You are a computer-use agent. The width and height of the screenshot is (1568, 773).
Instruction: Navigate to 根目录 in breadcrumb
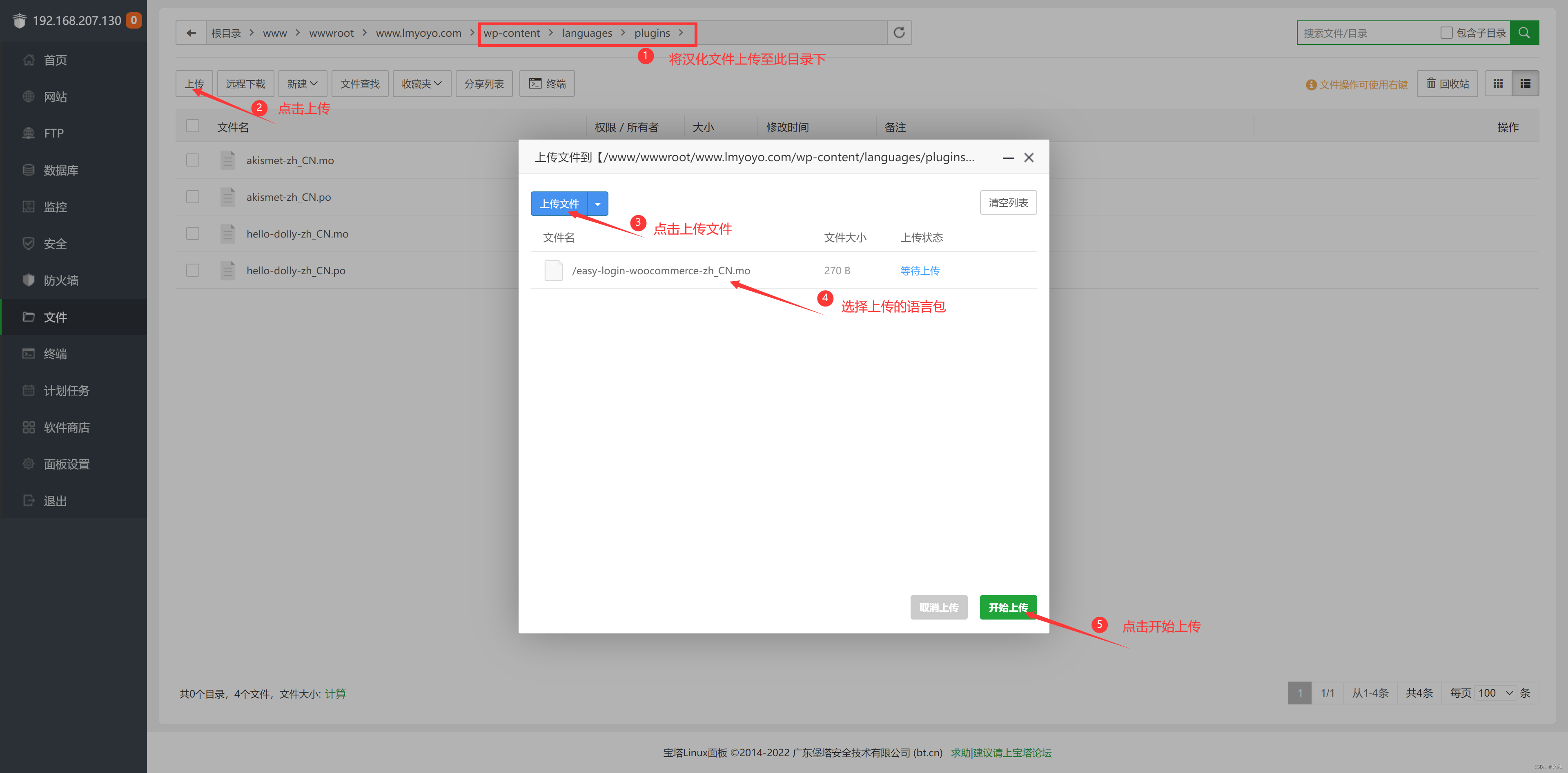coord(226,33)
